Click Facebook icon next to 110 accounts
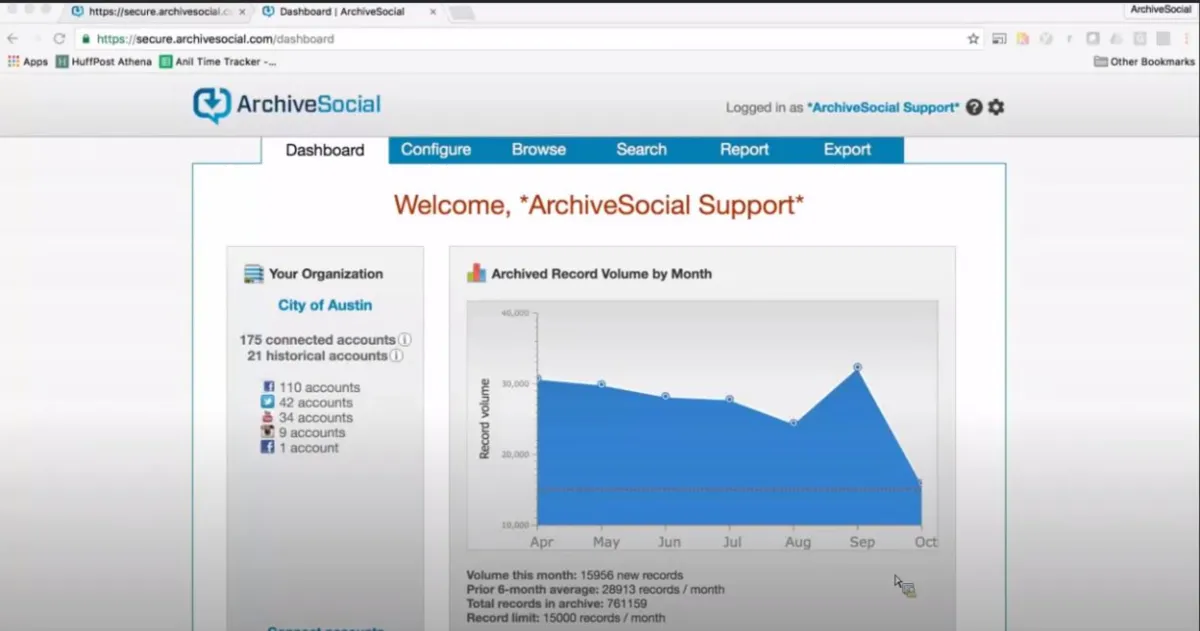 [x=267, y=387]
